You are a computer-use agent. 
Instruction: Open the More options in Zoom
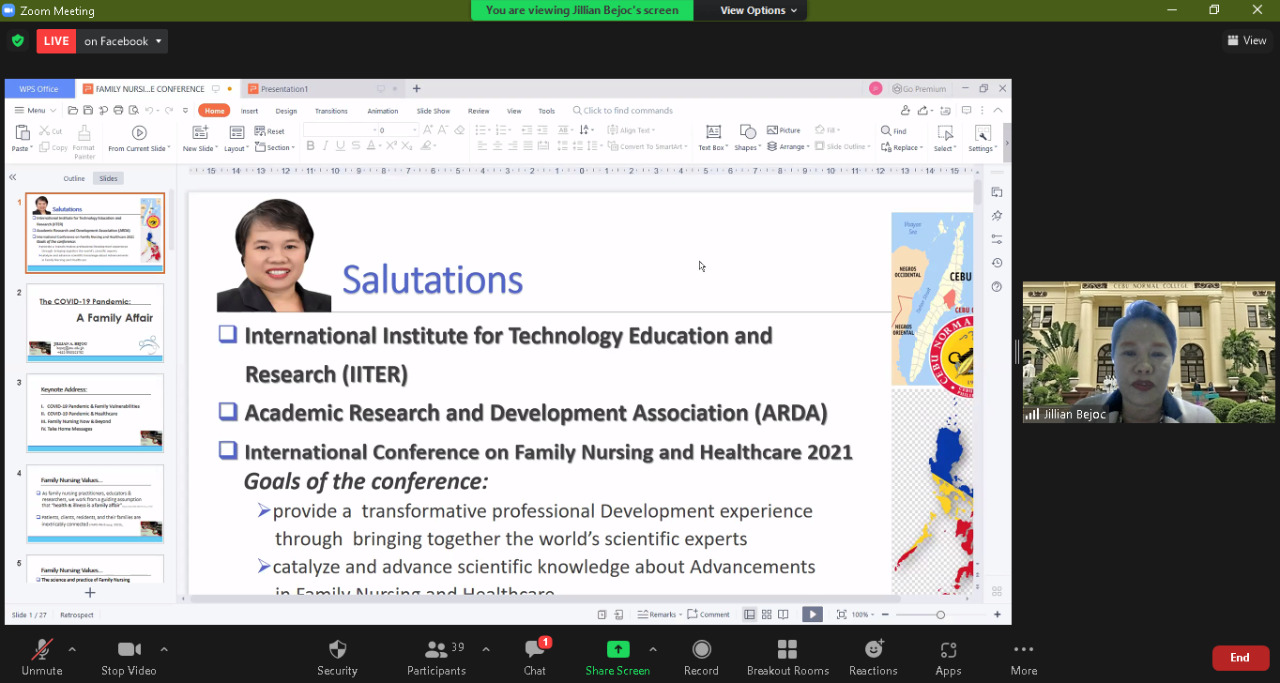(x=1024, y=658)
